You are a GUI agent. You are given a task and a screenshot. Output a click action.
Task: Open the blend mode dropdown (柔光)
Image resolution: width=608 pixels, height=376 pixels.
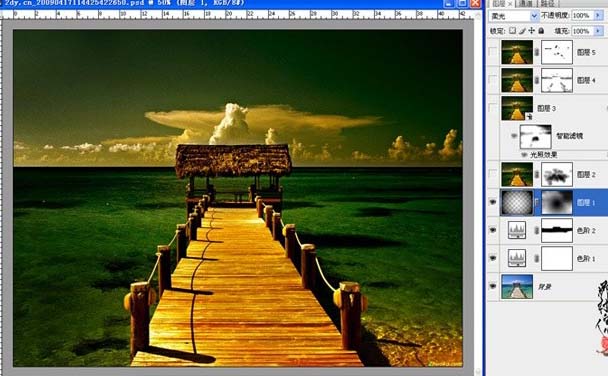(514, 16)
